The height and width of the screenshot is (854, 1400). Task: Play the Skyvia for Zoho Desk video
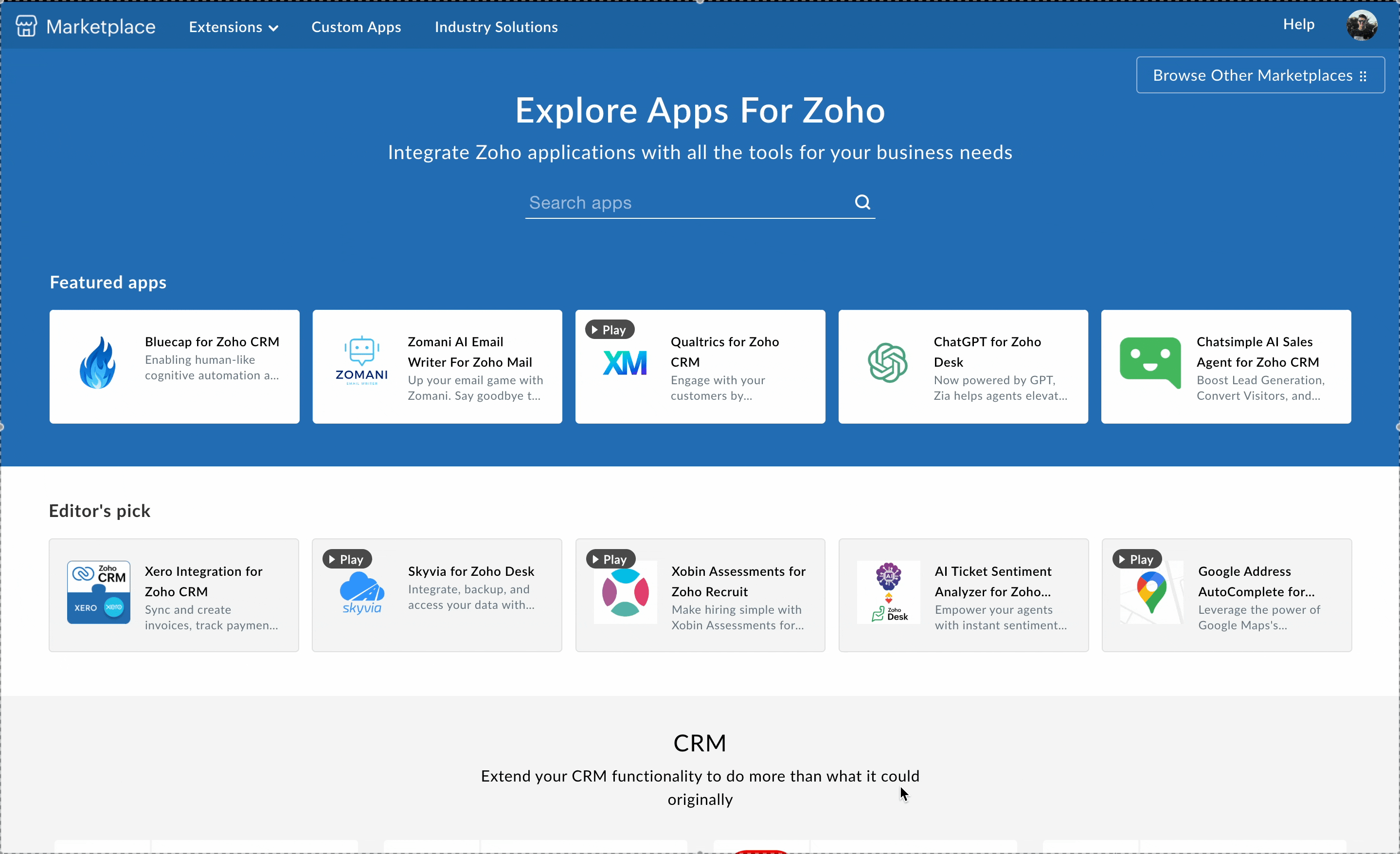click(x=346, y=559)
